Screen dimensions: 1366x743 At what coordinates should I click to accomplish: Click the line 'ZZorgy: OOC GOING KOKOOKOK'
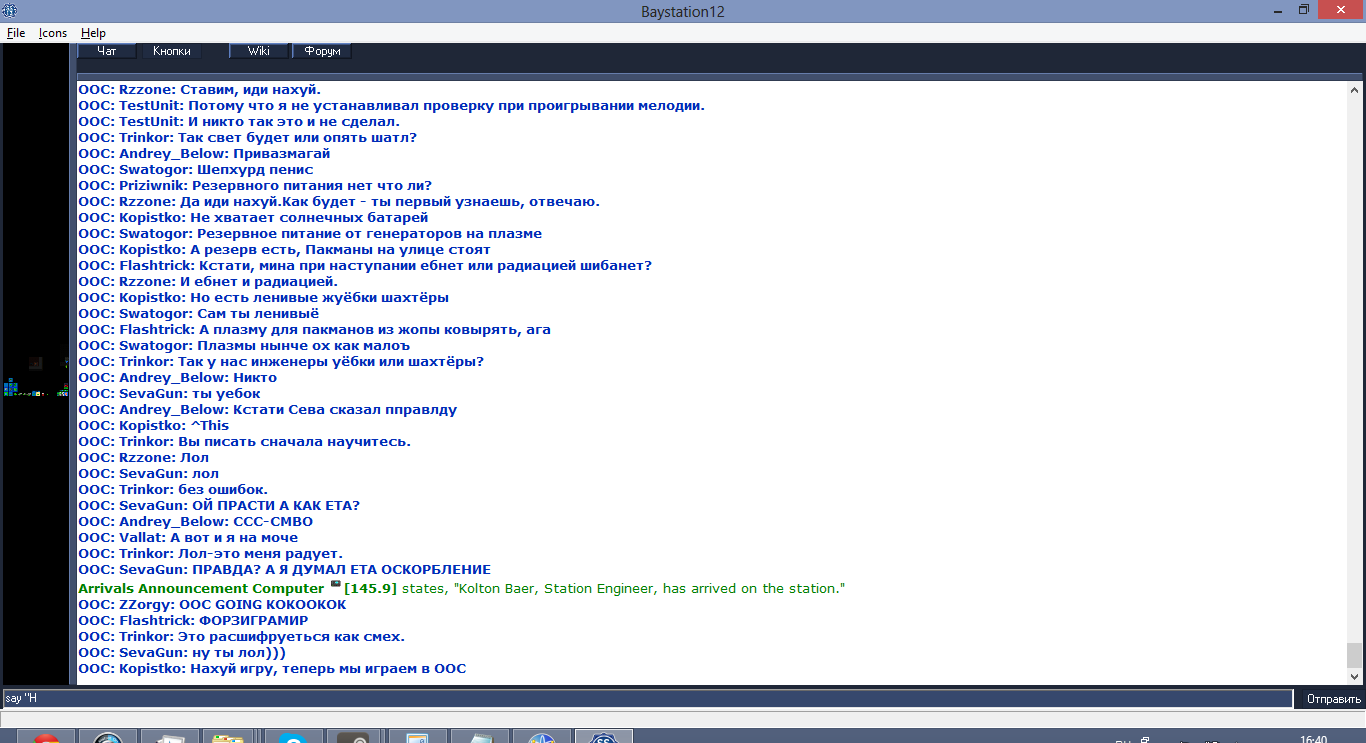(x=212, y=605)
